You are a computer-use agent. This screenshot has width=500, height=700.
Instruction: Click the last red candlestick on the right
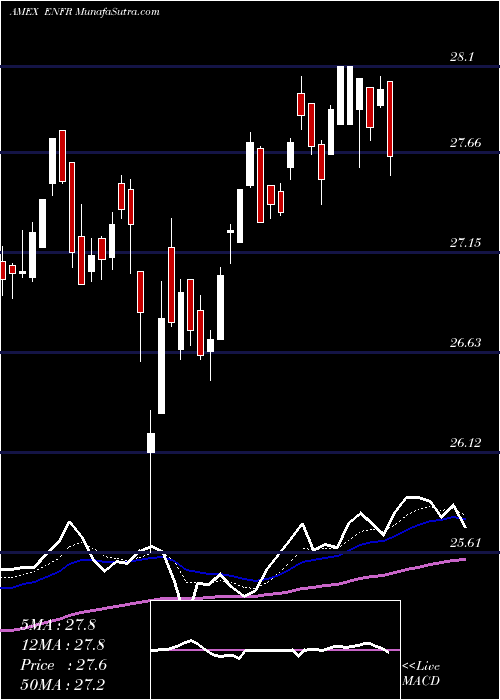[390, 119]
